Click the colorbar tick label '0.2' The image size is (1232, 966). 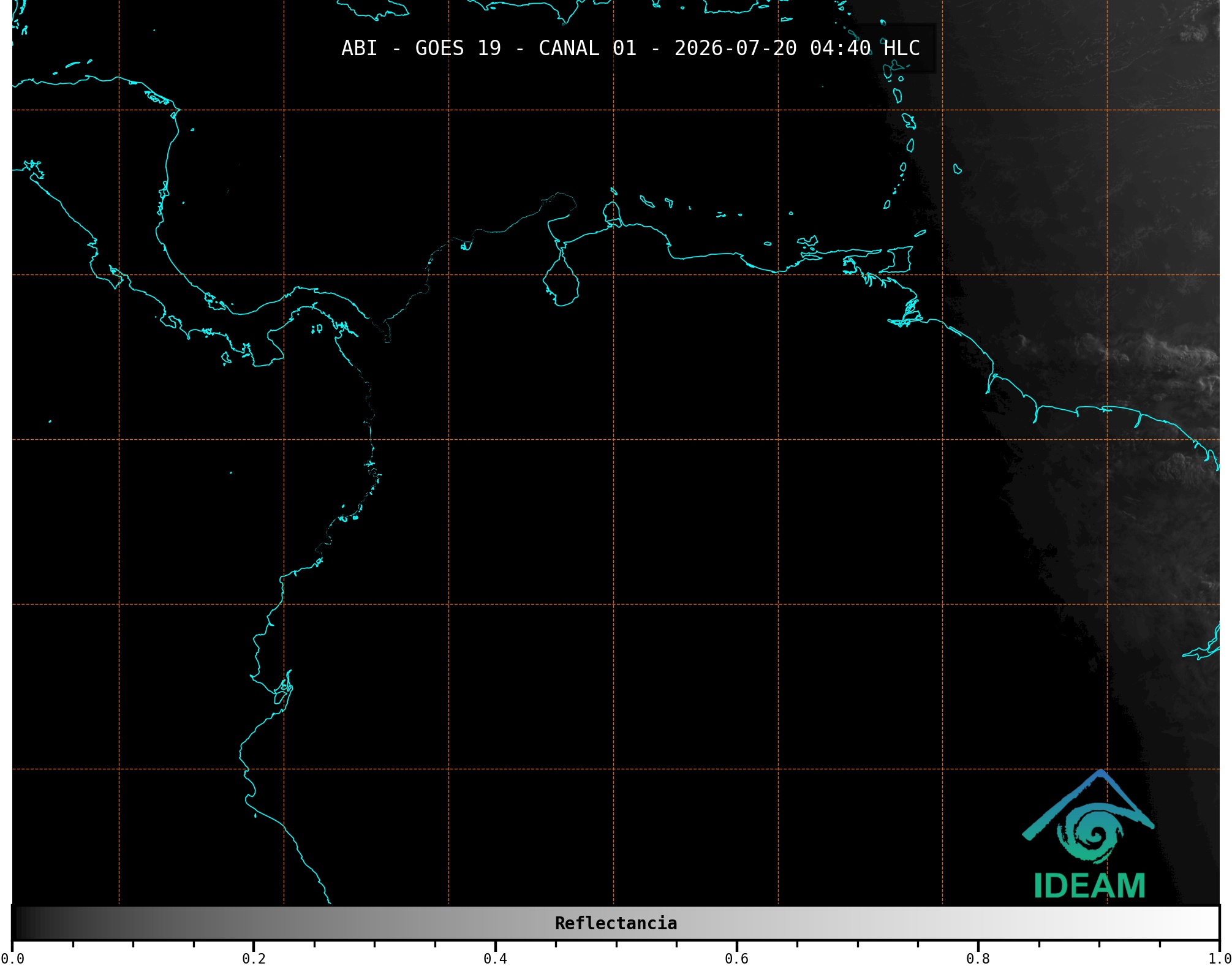pyautogui.click(x=254, y=959)
